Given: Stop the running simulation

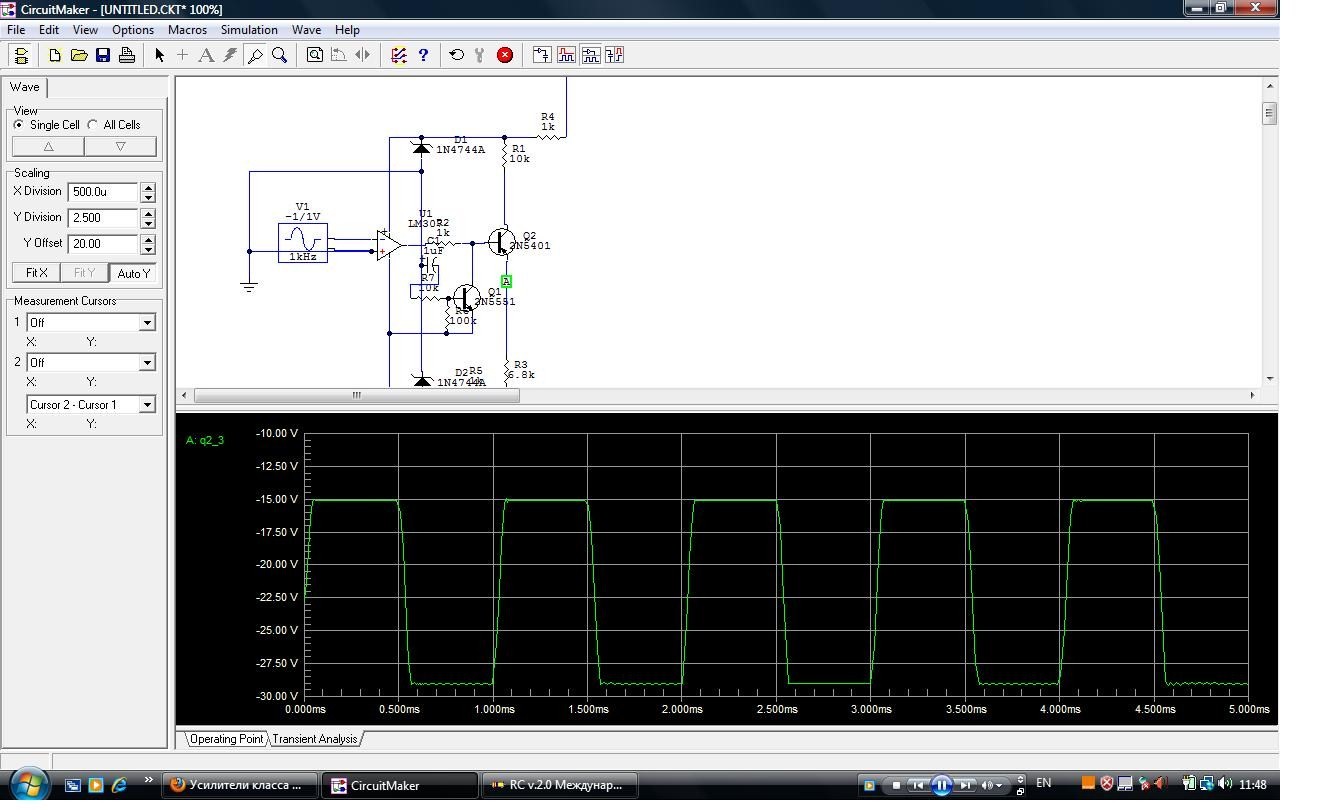Looking at the screenshot, I should [x=505, y=55].
